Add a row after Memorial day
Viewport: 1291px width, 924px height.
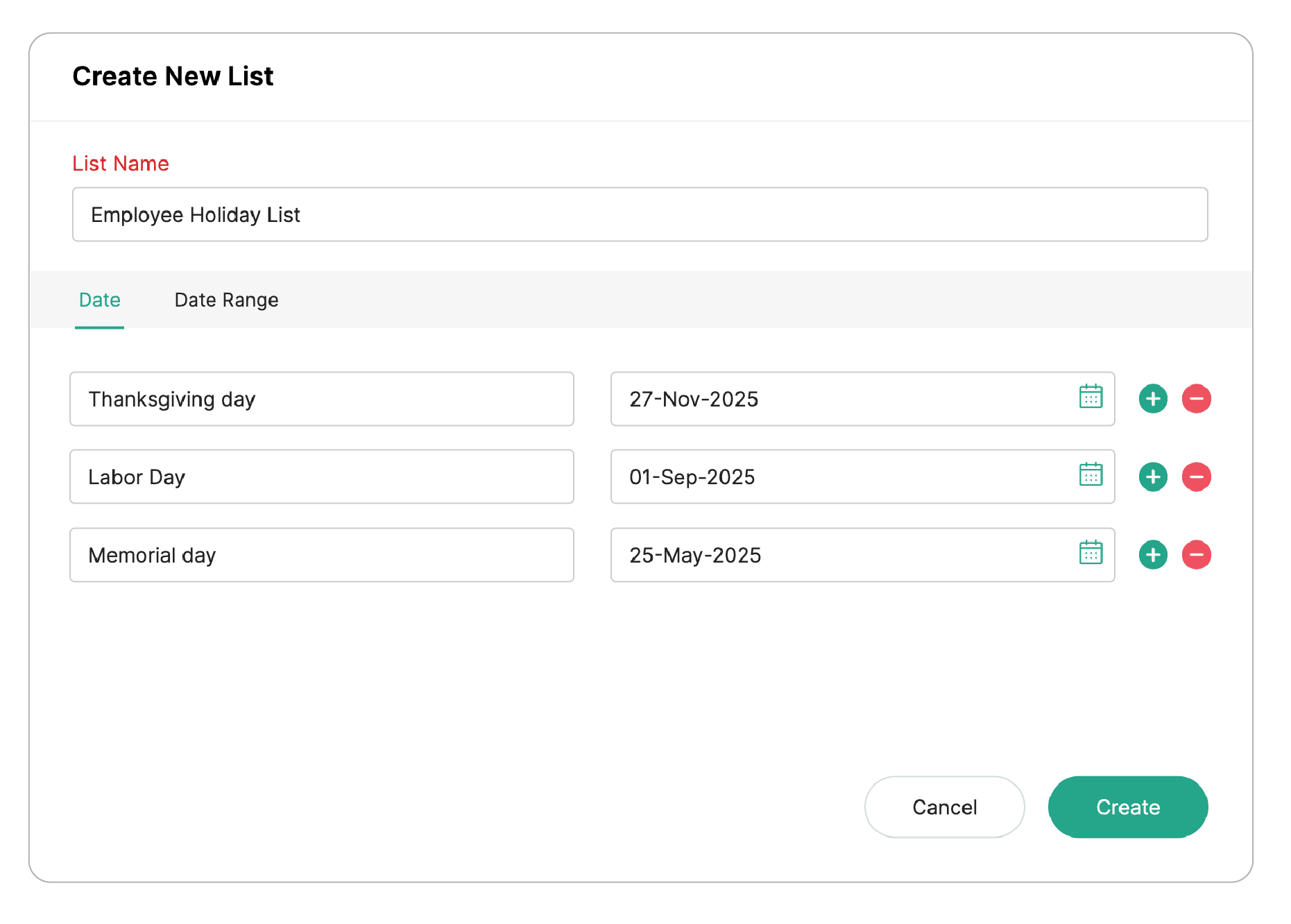1153,555
